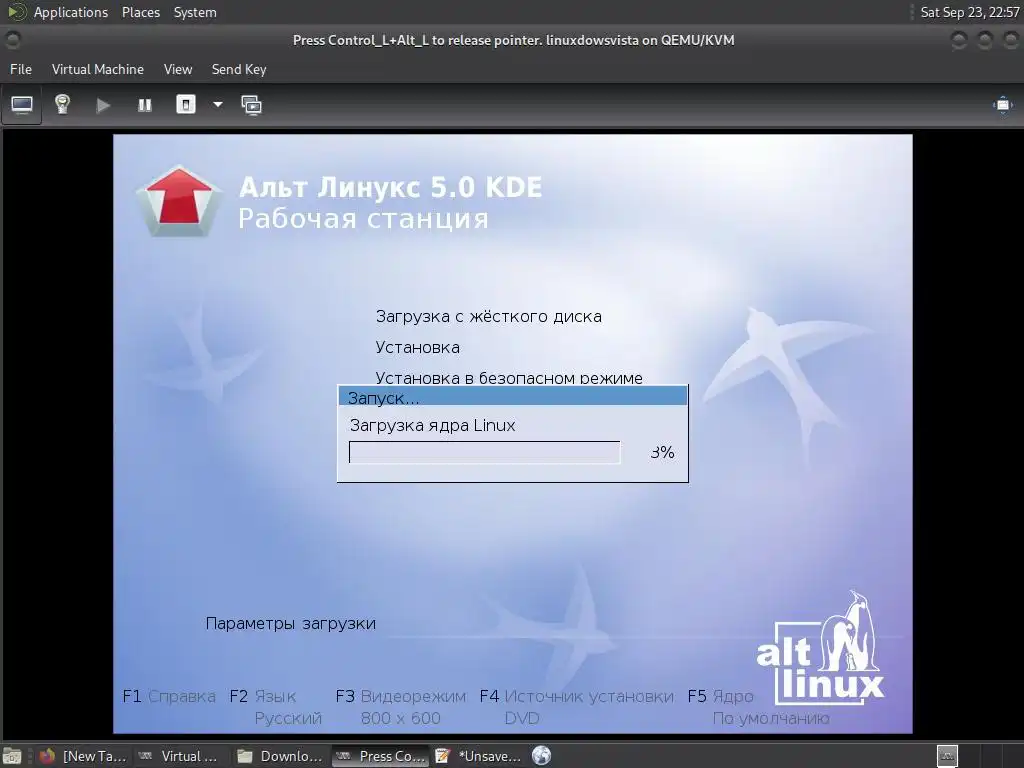This screenshot has width=1024, height=768.
Task: Select the 'Установка' boot option
Action: tap(417, 347)
